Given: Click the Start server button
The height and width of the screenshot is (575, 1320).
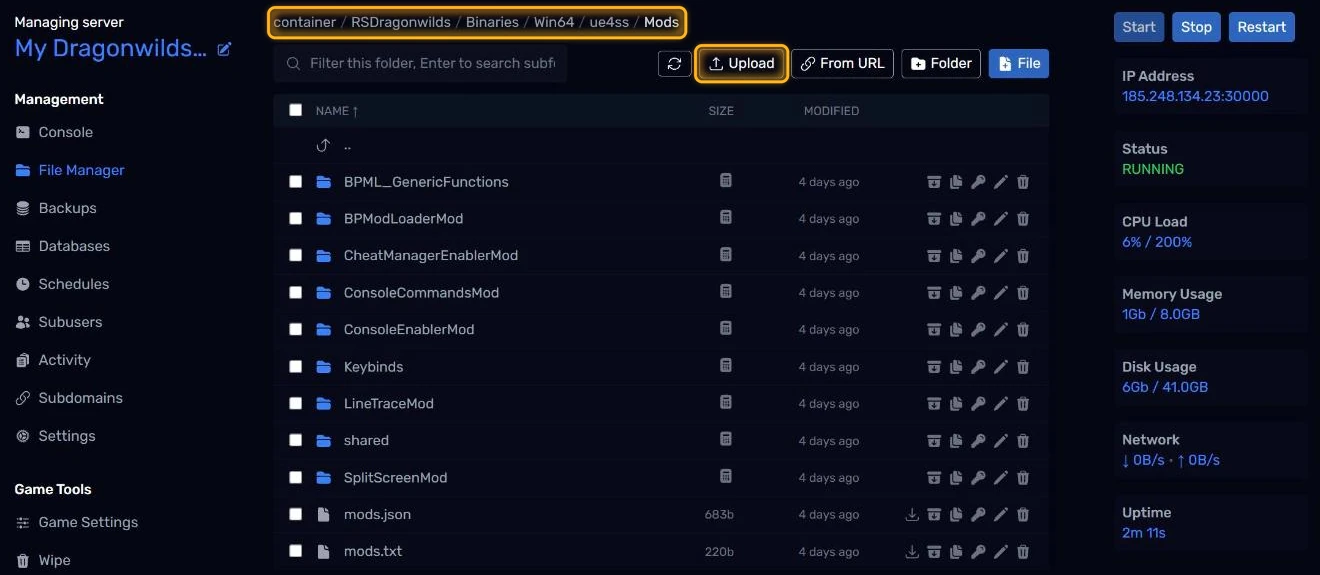Looking at the screenshot, I should pos(1139,27).
